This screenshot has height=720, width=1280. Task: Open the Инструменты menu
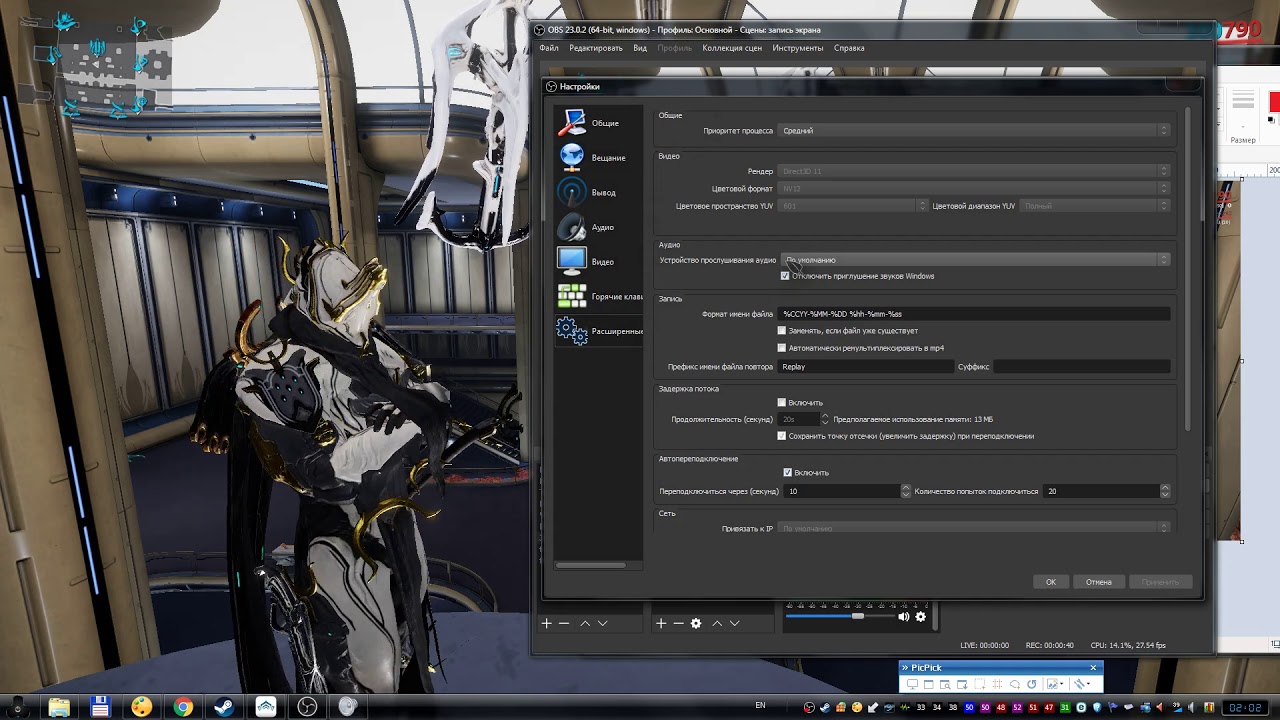pyautogui.click(x=798, y=48)
